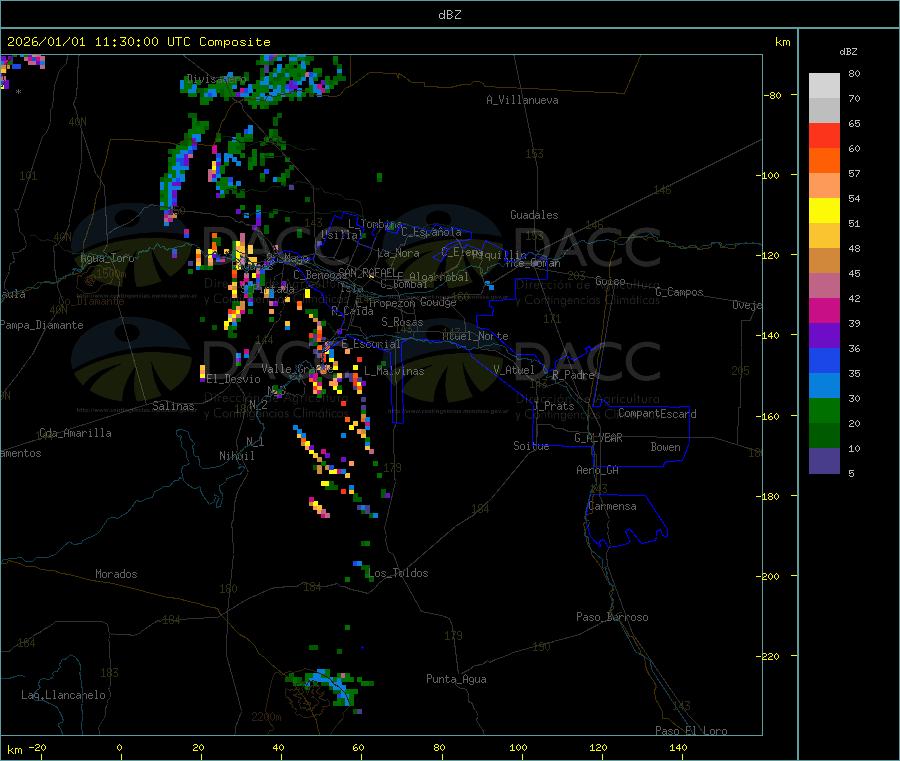The width and height of the screenshot is (900, 761).
Task: Click the Aero_GA label
Action: tap(598, 470)
